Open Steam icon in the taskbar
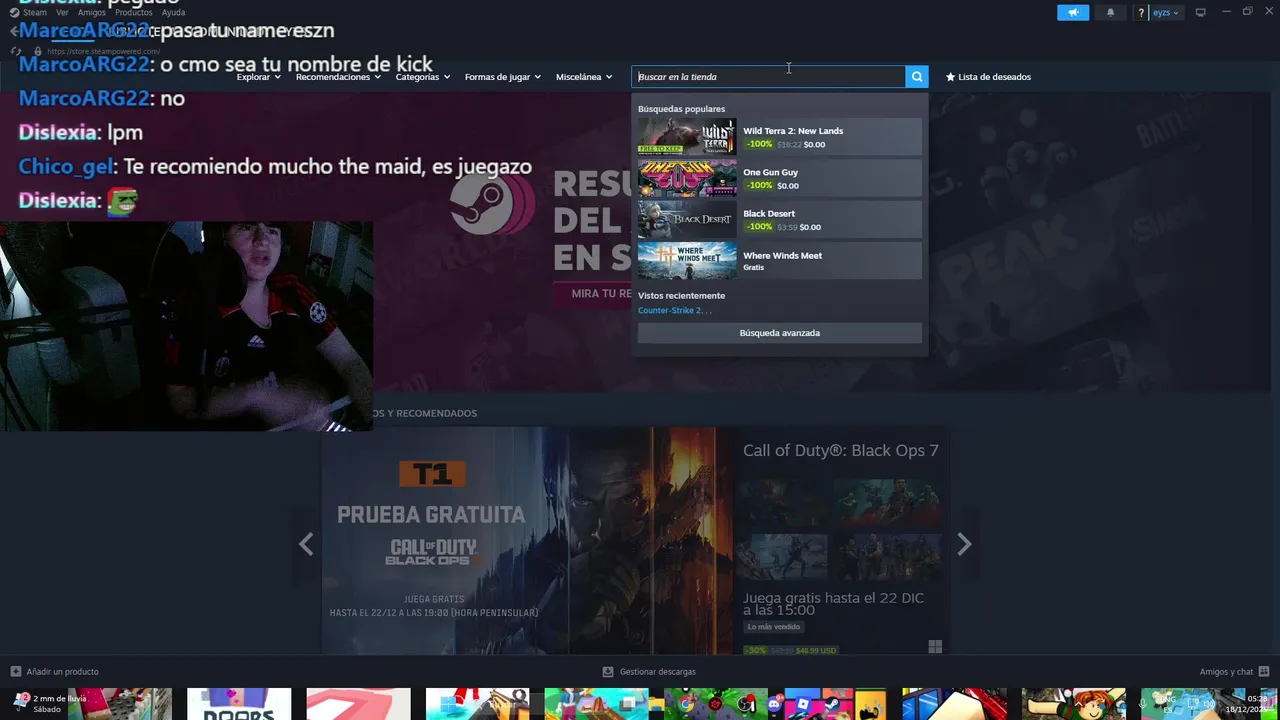 pyautogui.click(x=832, y=704)
